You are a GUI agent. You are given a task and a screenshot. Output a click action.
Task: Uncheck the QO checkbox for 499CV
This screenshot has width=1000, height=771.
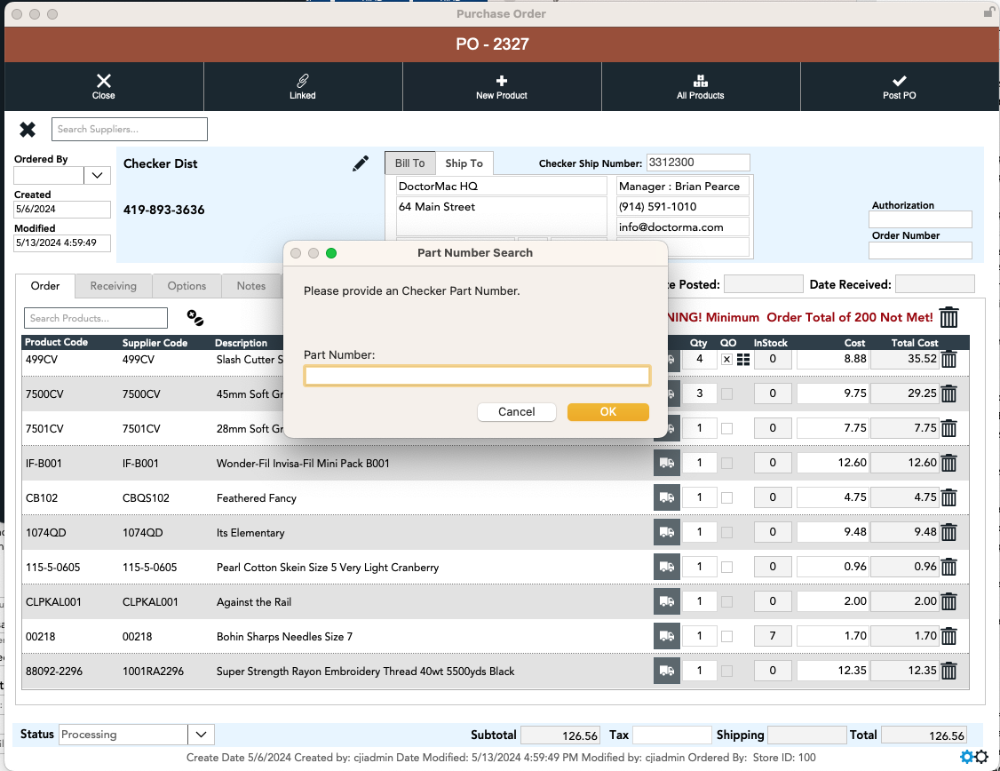(x=727, y=359)
